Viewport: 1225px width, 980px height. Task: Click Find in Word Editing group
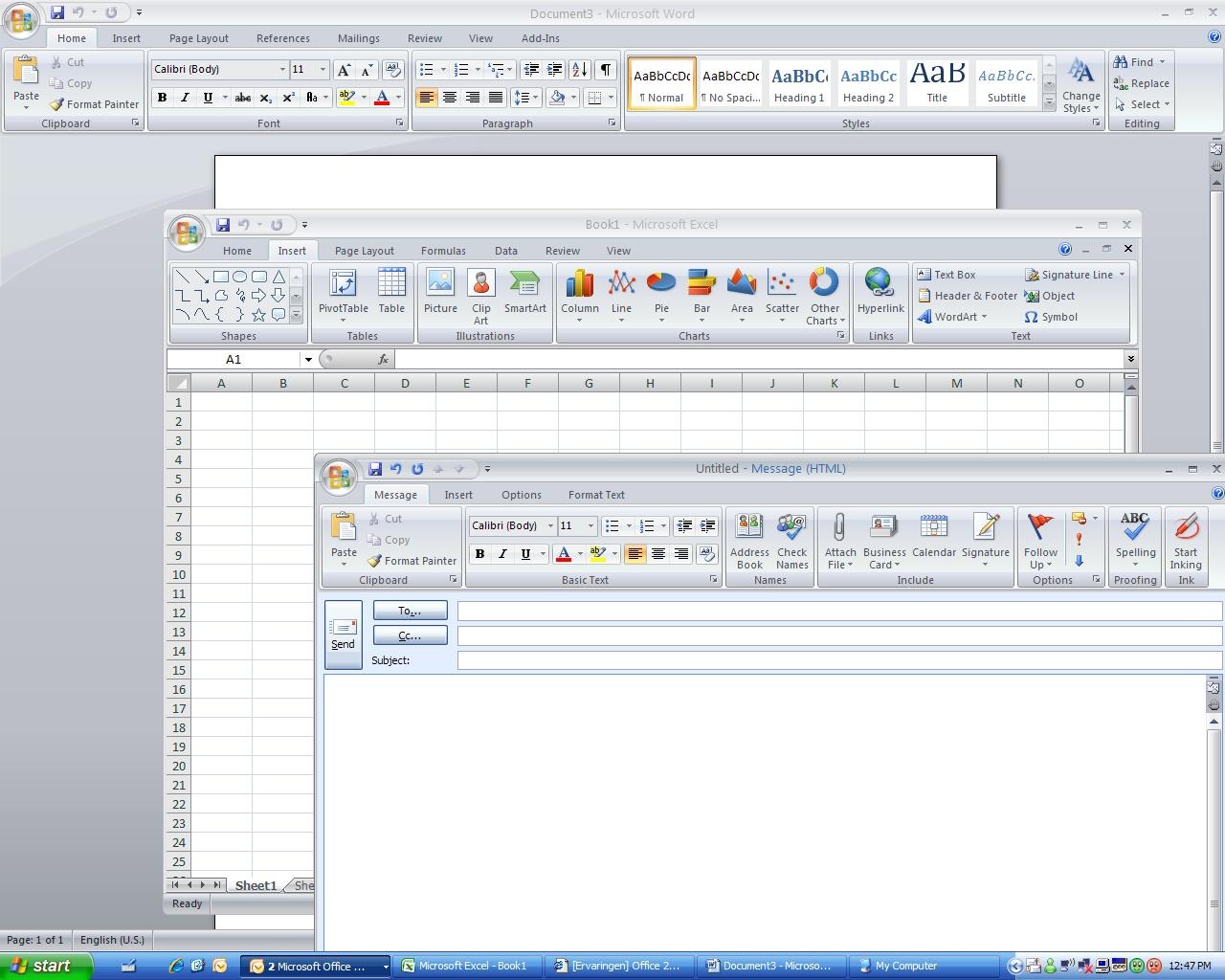1139,62
